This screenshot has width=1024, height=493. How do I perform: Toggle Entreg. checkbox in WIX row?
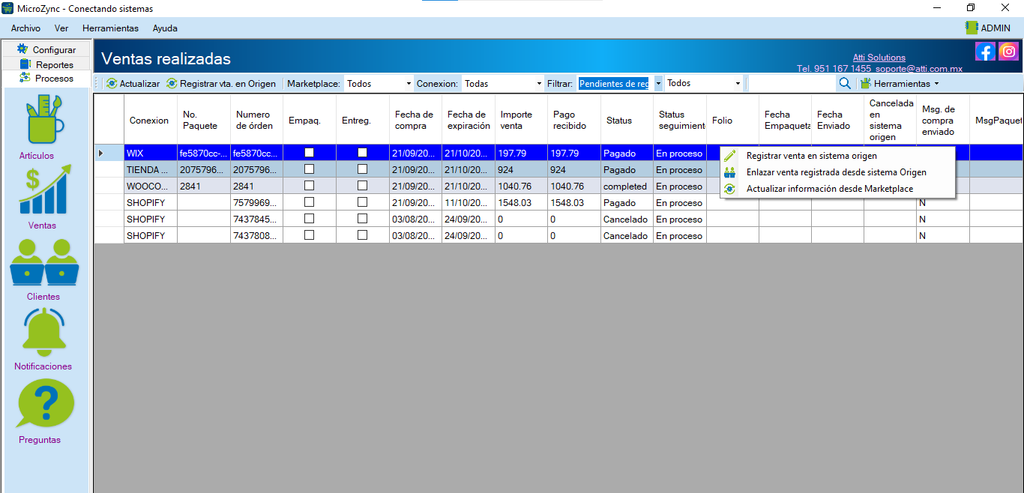[x=362, y=152]
